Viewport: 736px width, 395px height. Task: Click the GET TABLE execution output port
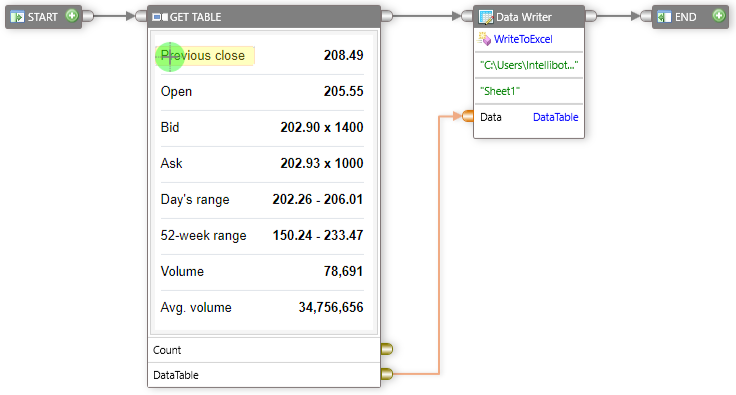[387, 16]
